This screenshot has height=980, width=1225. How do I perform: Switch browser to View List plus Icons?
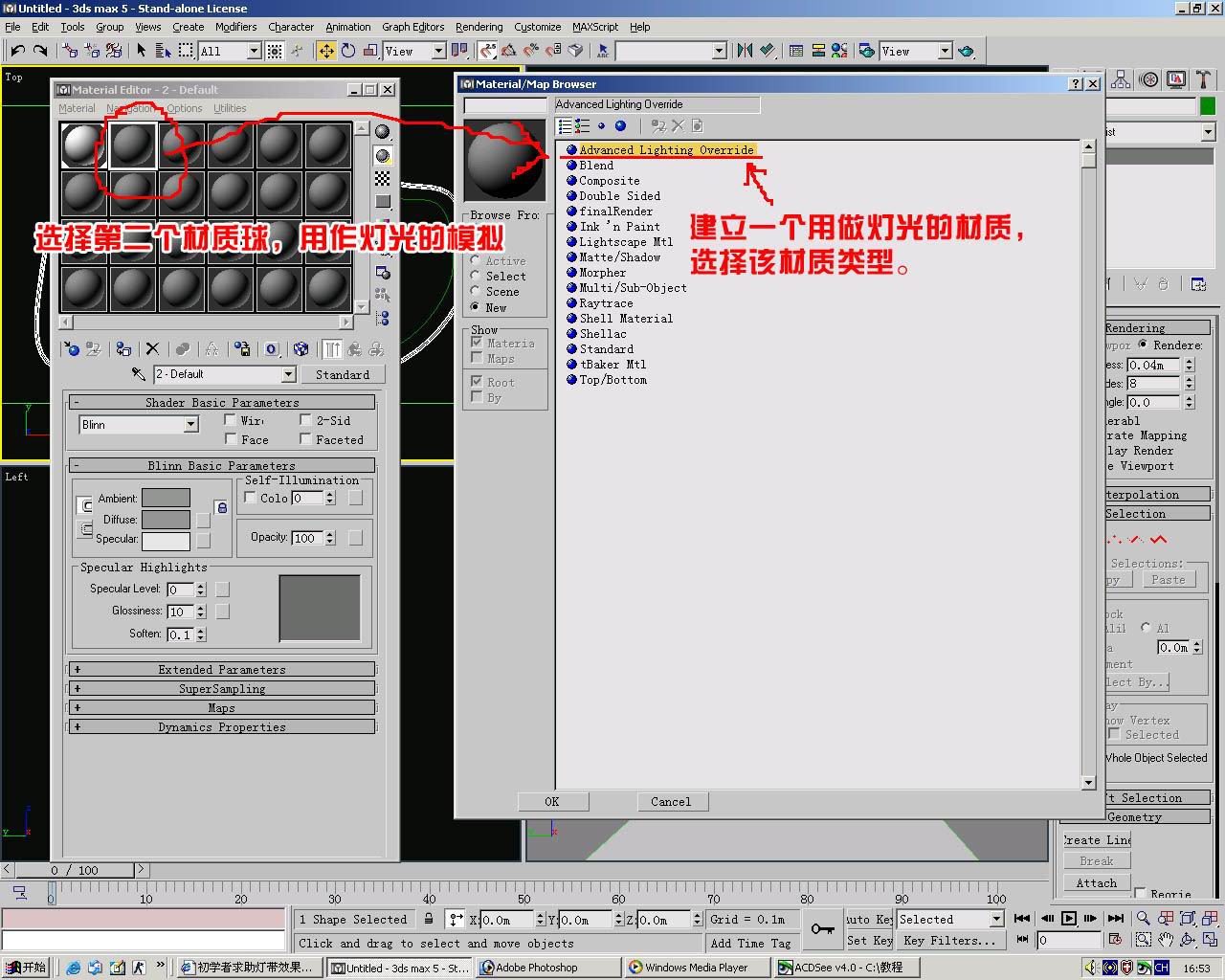[x=582, y=125]
